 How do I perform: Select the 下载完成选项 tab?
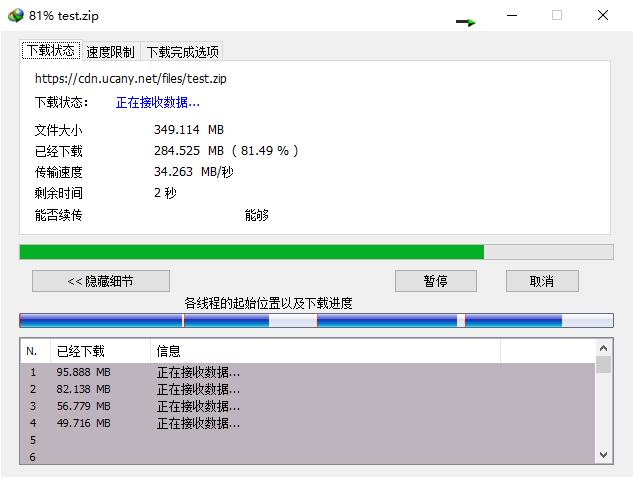(182, 52)
